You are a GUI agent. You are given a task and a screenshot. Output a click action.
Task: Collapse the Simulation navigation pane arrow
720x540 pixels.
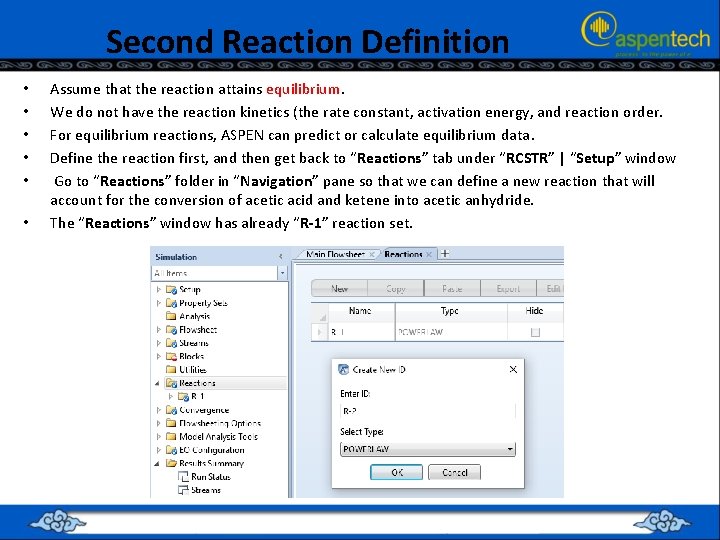(x=281, y=257)
